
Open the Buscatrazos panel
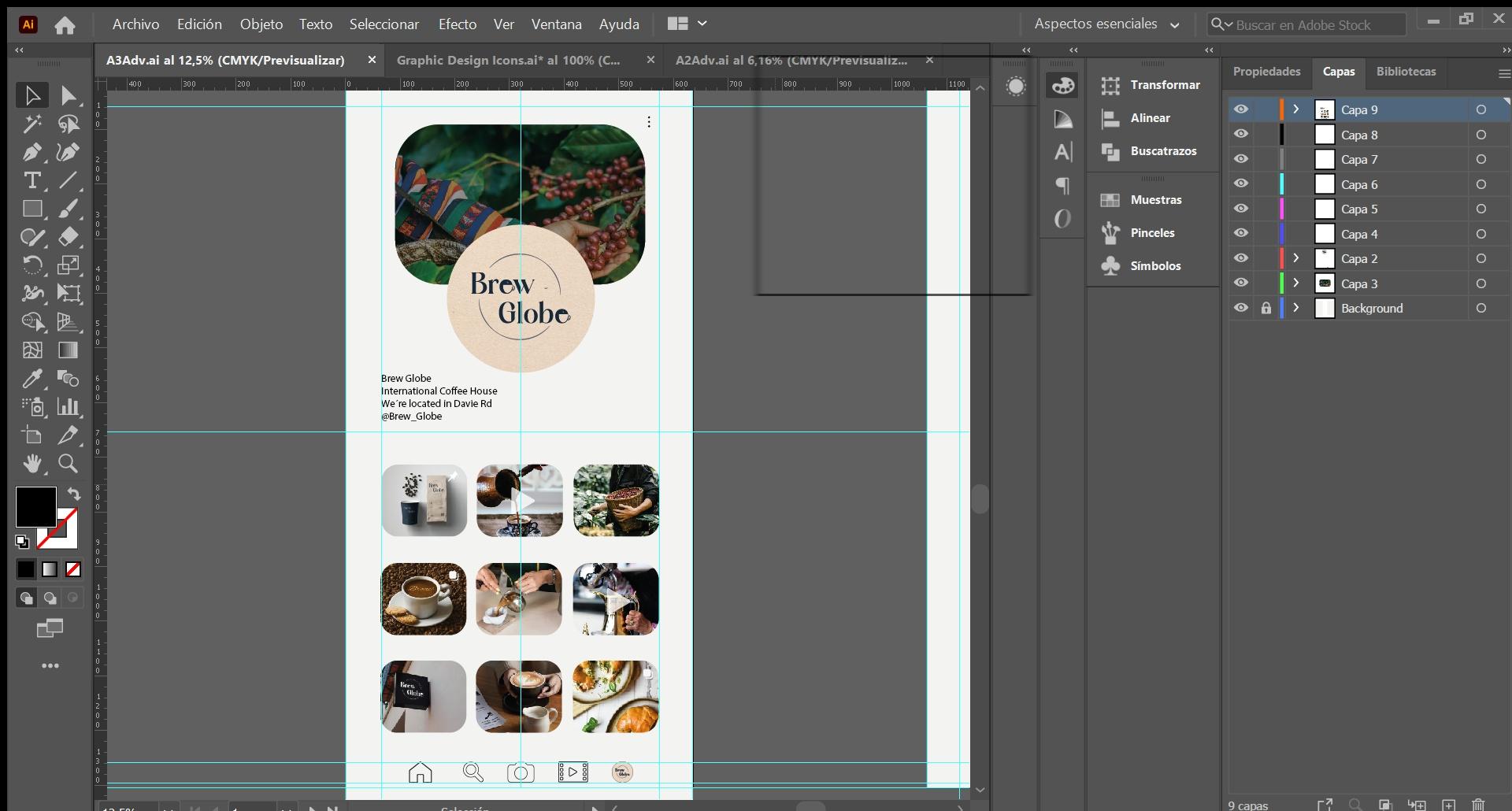pos(1150,151)
